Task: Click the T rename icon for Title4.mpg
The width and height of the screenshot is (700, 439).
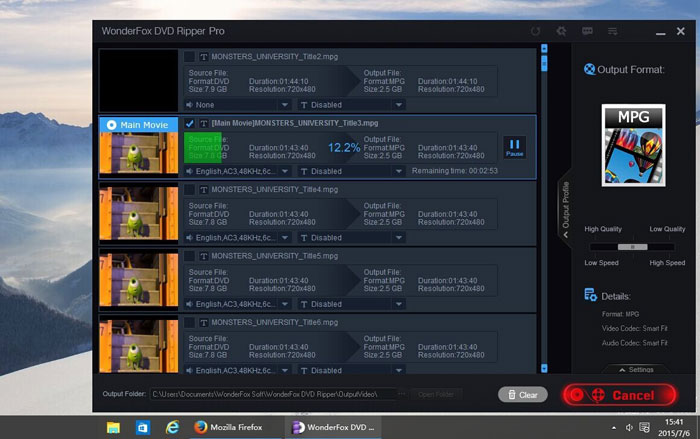Action: point(204,190)
